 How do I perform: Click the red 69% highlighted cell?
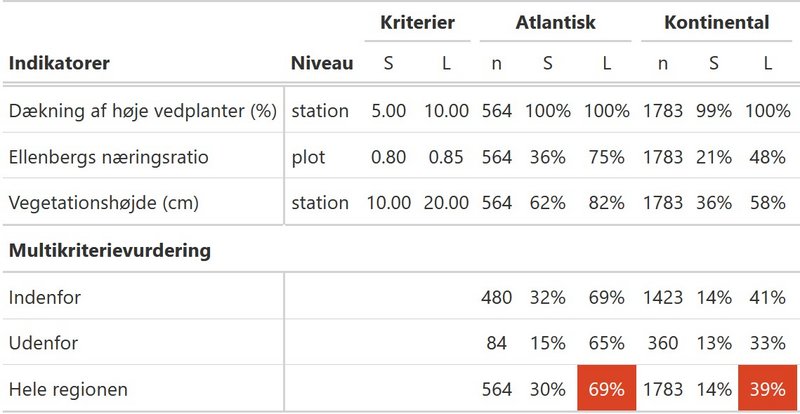click(x=607, y=388)
